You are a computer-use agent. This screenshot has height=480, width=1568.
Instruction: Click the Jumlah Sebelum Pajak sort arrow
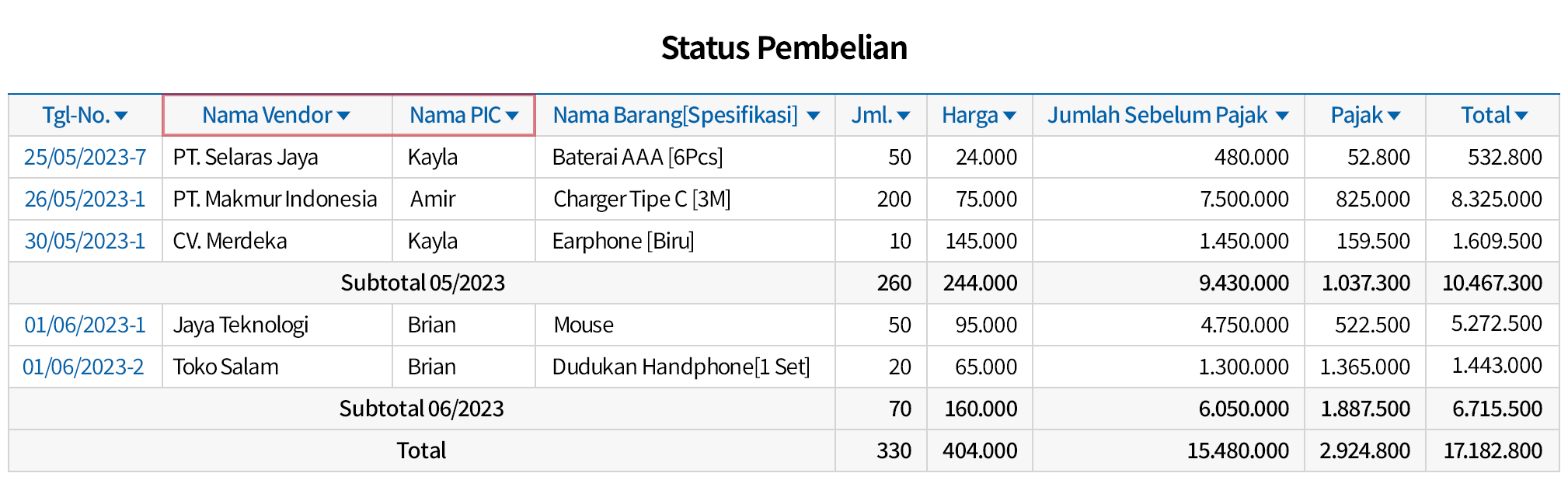click(1282, 117)
